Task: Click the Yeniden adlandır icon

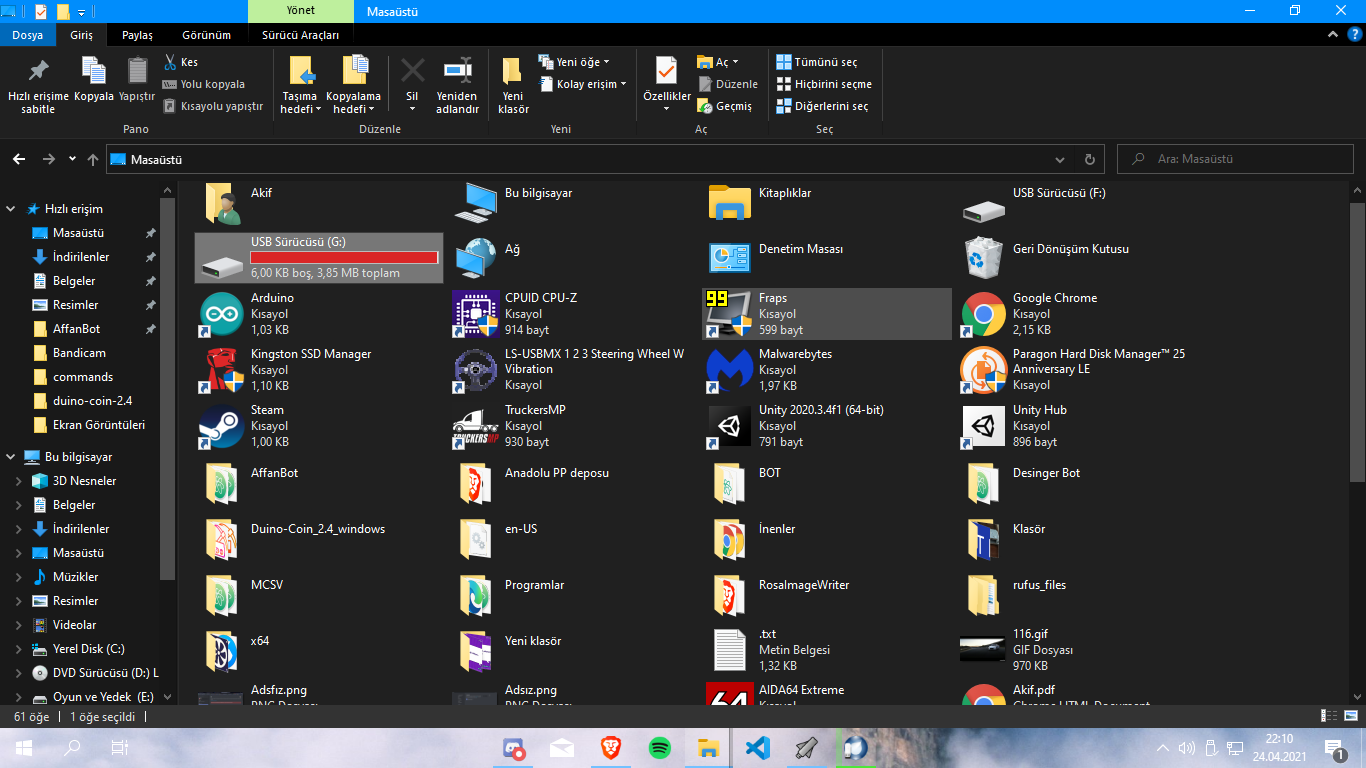Action: pyautogui.click(x=458, y=71)
